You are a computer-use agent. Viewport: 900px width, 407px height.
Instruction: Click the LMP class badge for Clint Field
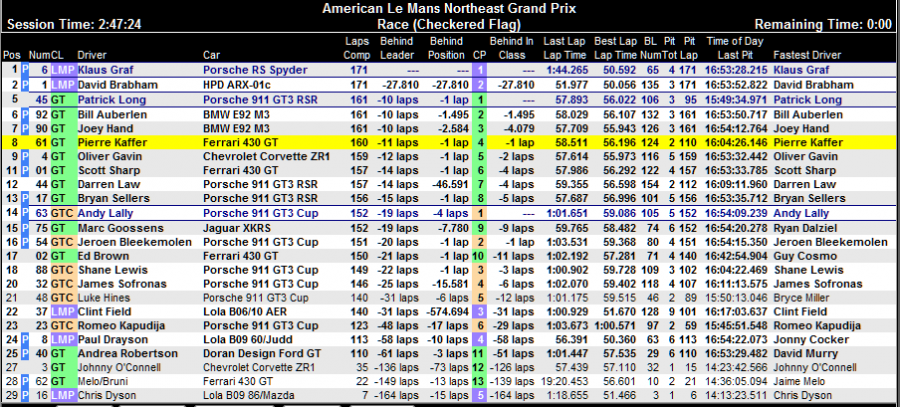63,311
